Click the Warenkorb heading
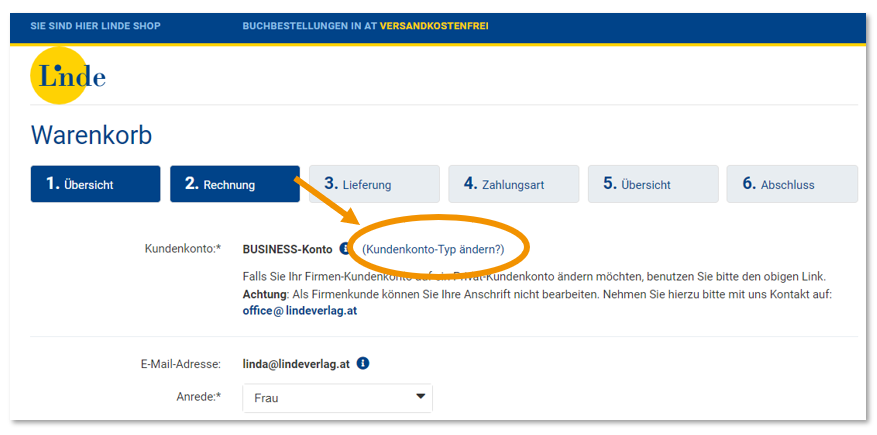The height and width of the screenshot is (435, 877). pyautogui.click(x=91, y=135)
